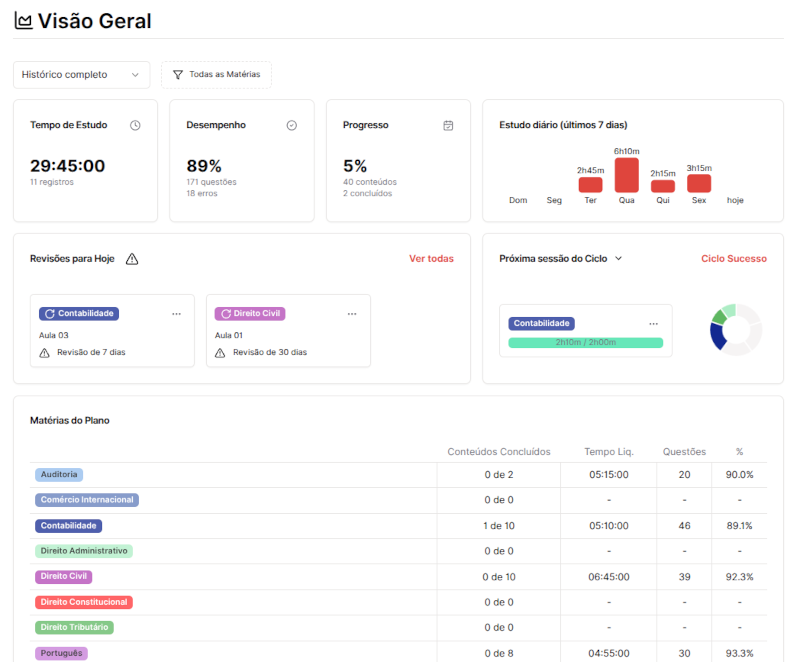Viewport: 800px width, 662px height.
Task: Open three-dots menu on Direito Civil review card
Action: click(x=352, y=314)
